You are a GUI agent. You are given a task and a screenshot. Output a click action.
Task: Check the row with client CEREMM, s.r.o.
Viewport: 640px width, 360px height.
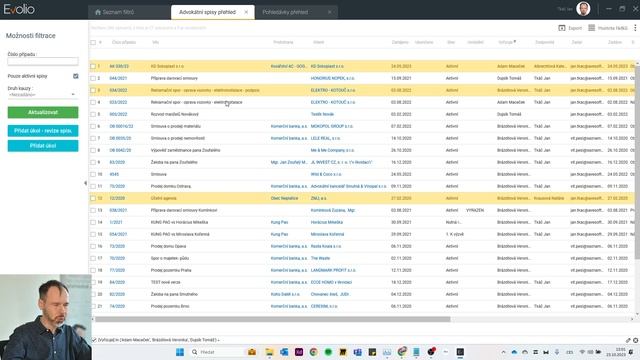pyautogui.click(x=93, y=306)
